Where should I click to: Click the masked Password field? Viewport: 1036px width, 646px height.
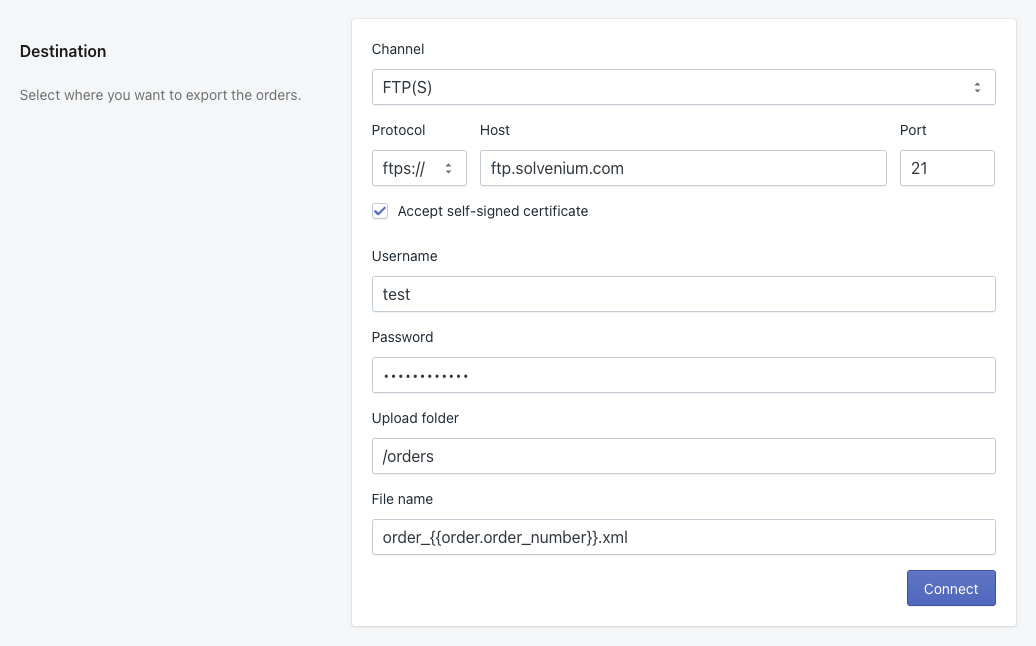(x=683, y=375)
